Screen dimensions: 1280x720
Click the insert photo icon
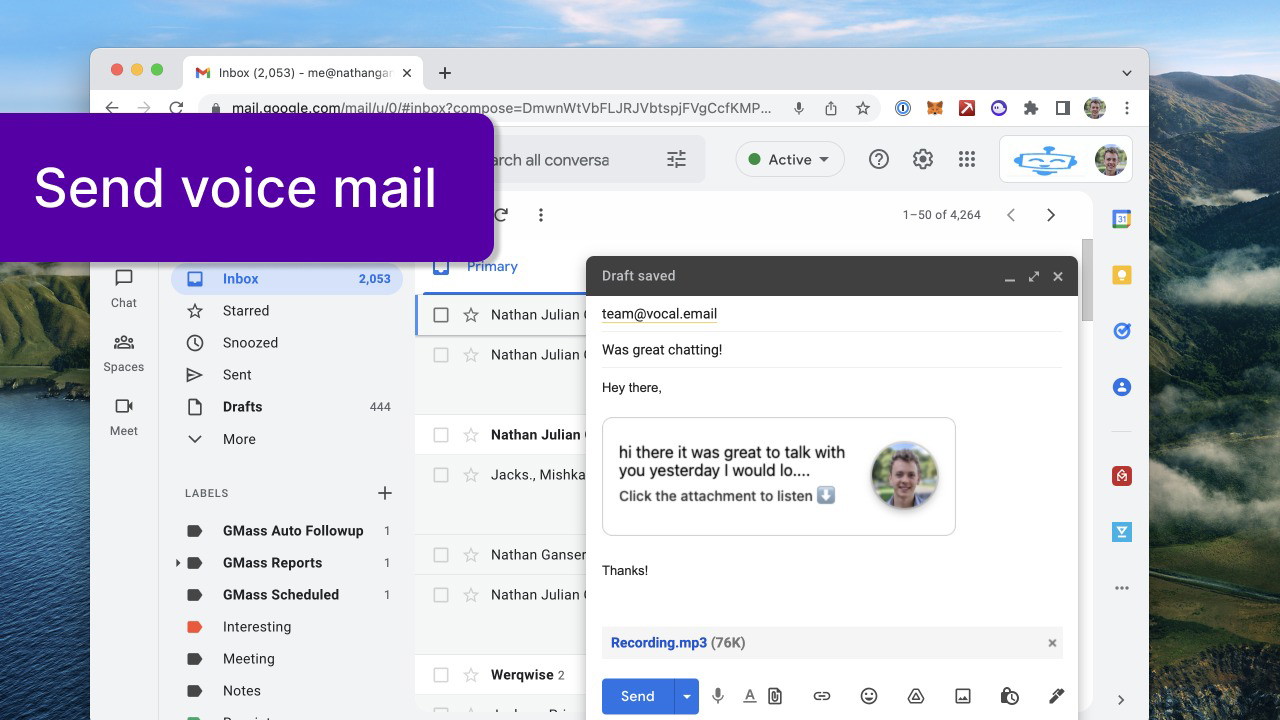coord(963,696)
